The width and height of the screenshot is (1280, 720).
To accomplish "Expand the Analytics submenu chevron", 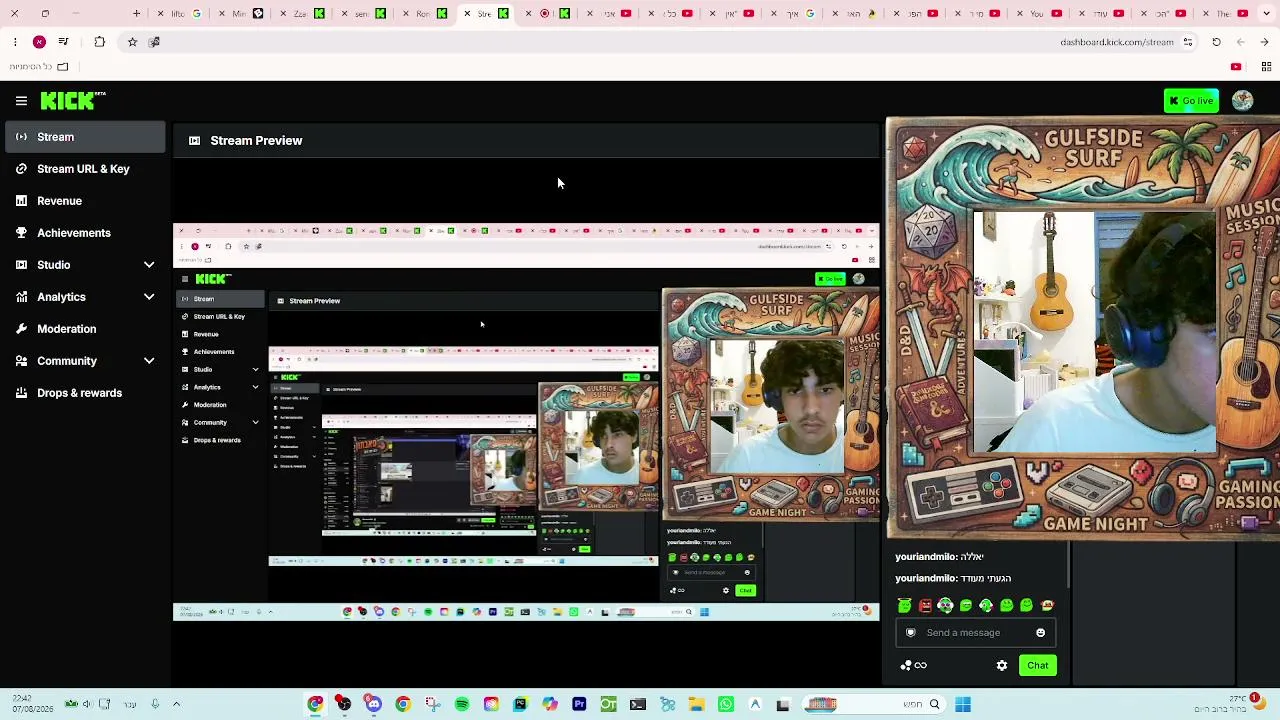I will tap(149, 297).
